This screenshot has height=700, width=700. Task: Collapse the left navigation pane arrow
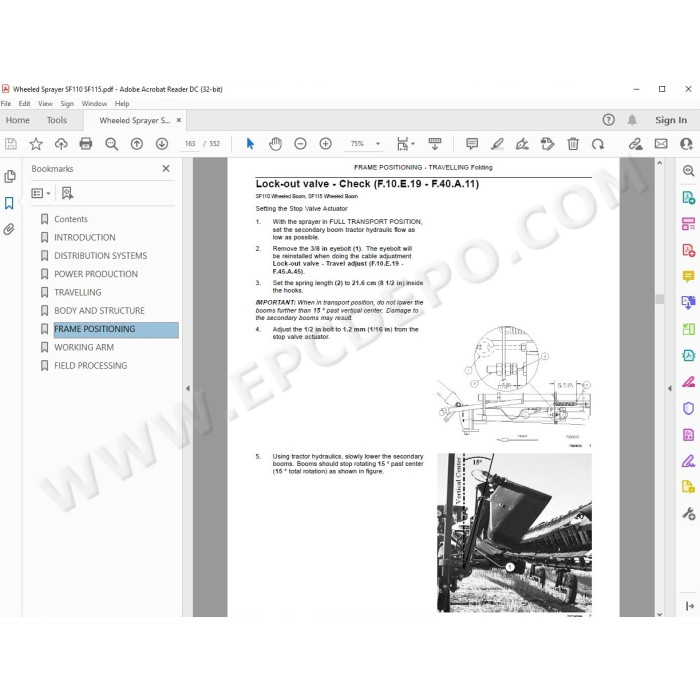[188, 388]
